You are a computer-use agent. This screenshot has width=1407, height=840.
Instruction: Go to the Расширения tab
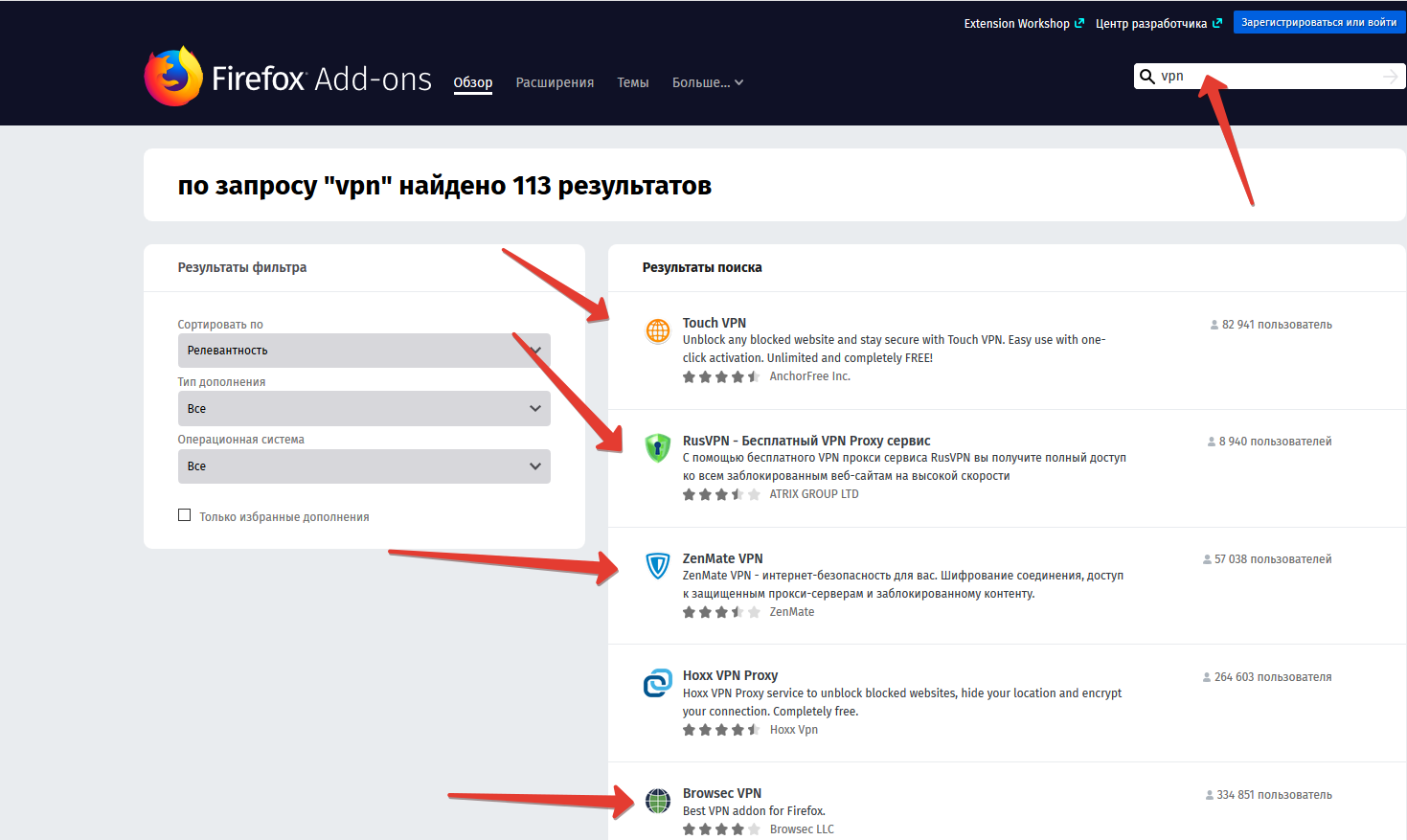(555, 82)
